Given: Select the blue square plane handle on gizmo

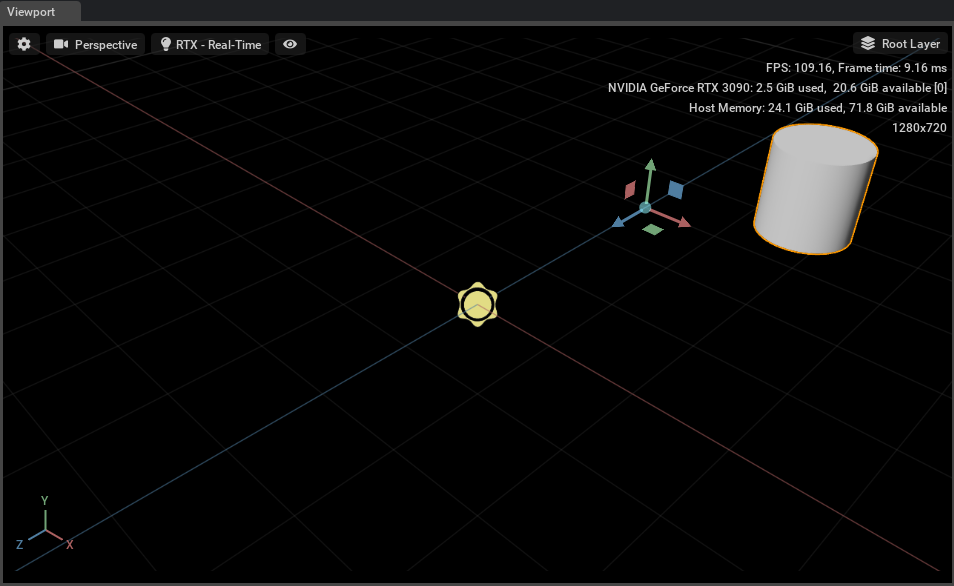Looking at the screenshot, I should pyautogui.click(x=675, y=189).
